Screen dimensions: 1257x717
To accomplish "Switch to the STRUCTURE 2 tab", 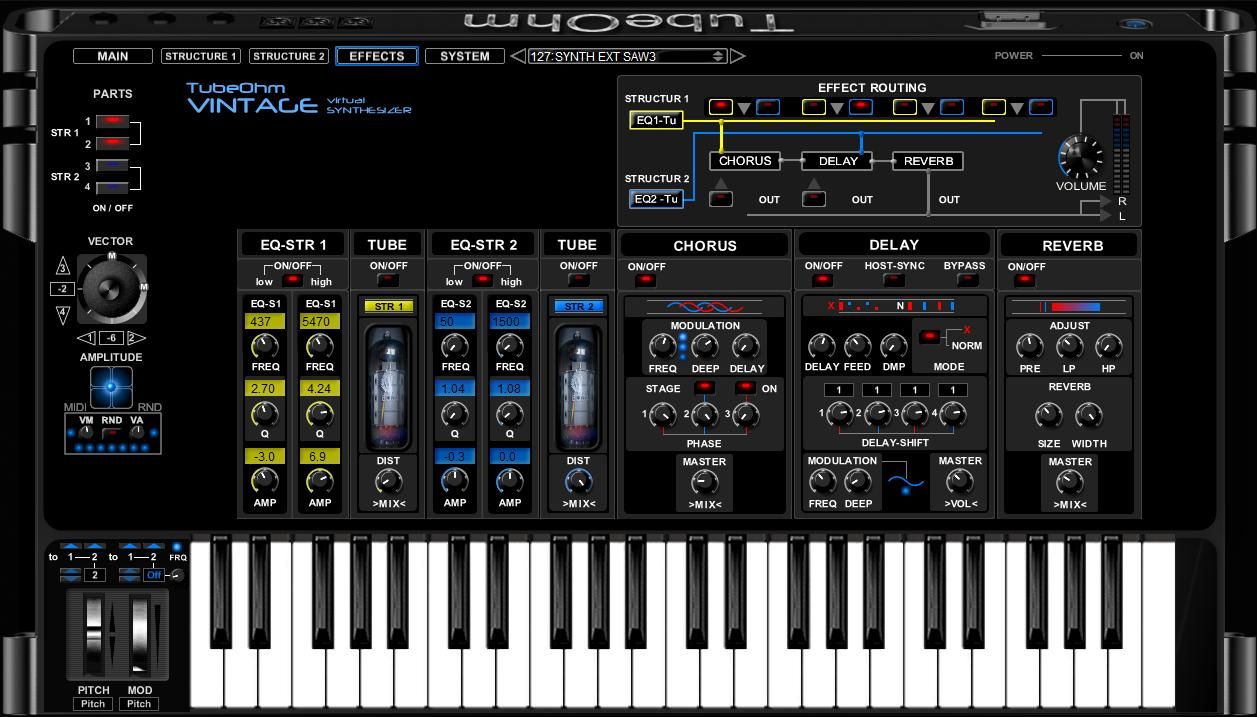I will 288,56.
